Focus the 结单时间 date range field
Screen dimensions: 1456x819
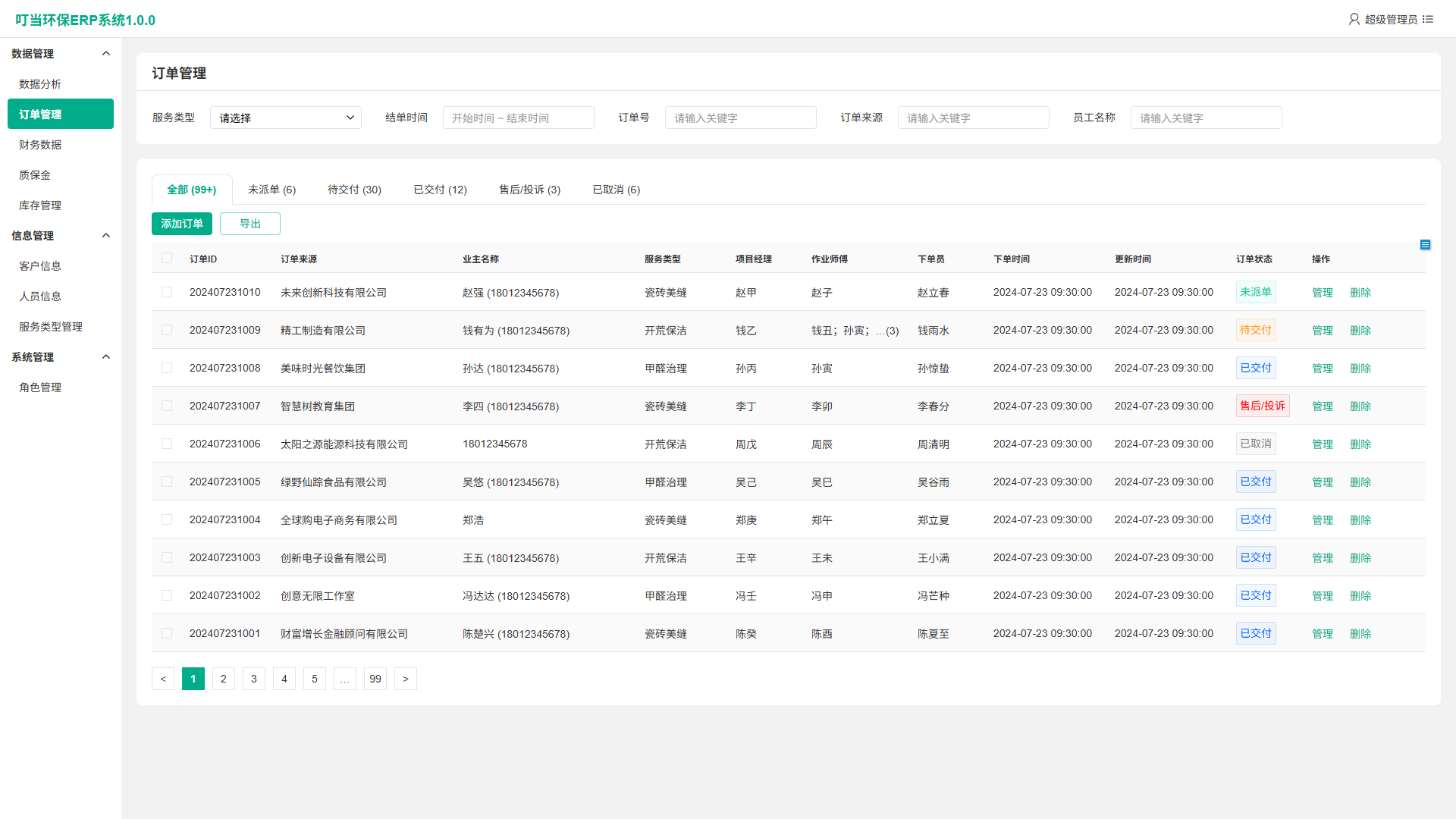[x=519, y=118]
